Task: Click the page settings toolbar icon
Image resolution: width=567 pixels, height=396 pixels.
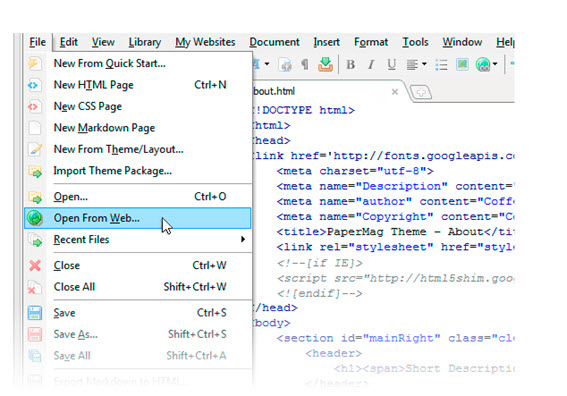Action: point(285,65)
